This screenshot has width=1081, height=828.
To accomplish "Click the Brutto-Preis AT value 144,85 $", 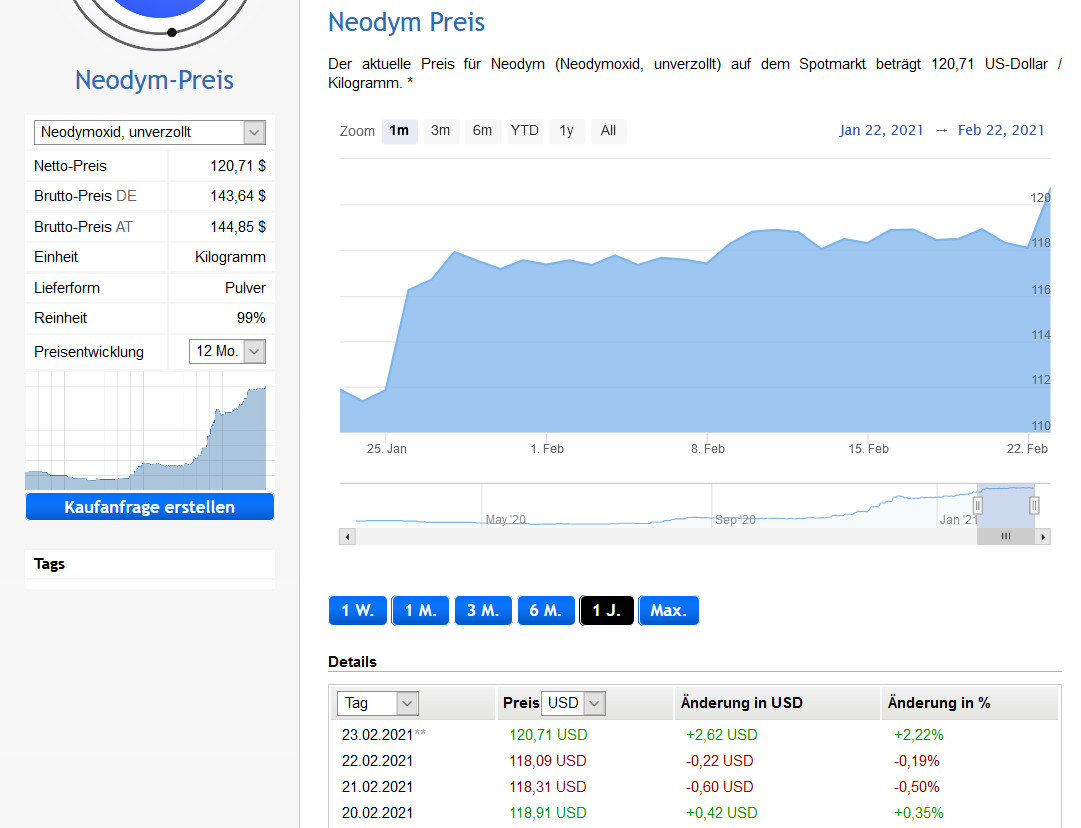I will (x=238, y=227).
